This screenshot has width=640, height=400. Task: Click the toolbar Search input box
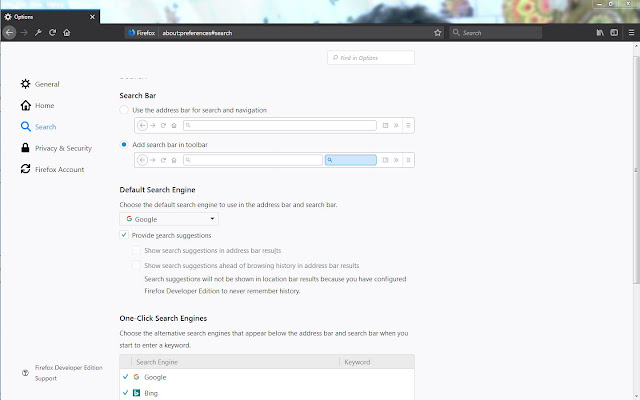point(496,33)
